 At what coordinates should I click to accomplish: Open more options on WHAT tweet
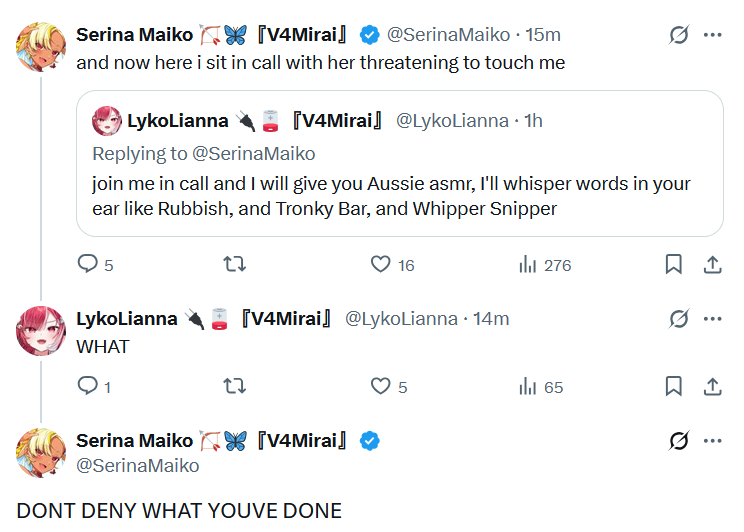(x=712, y=319)
